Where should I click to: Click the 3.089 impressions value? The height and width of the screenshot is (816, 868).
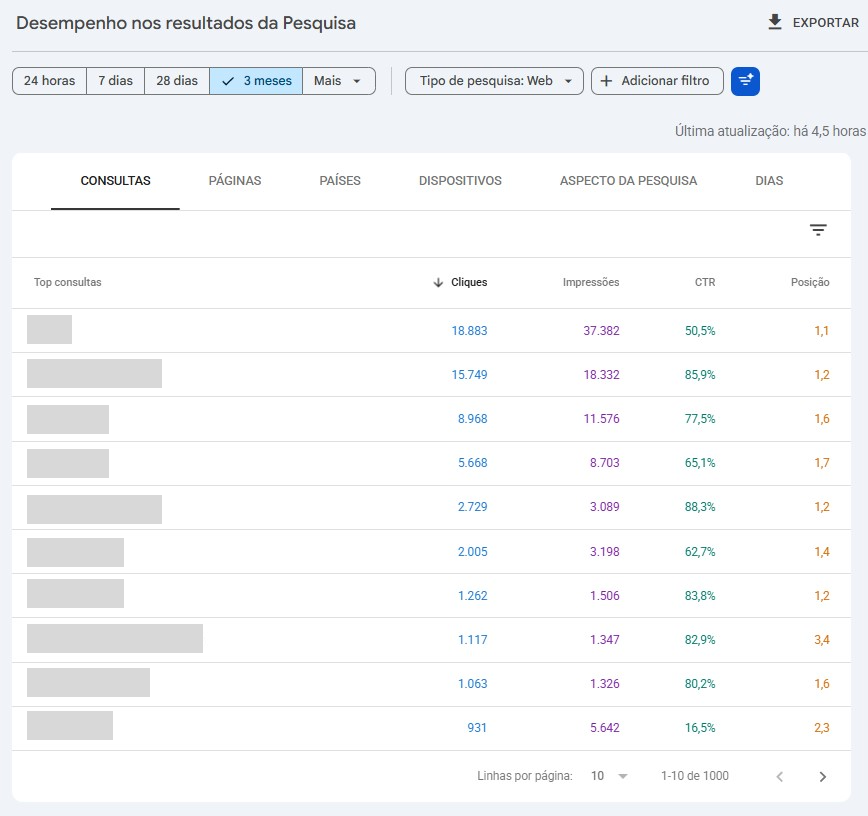pyautogui.click(x=604, y=507)
